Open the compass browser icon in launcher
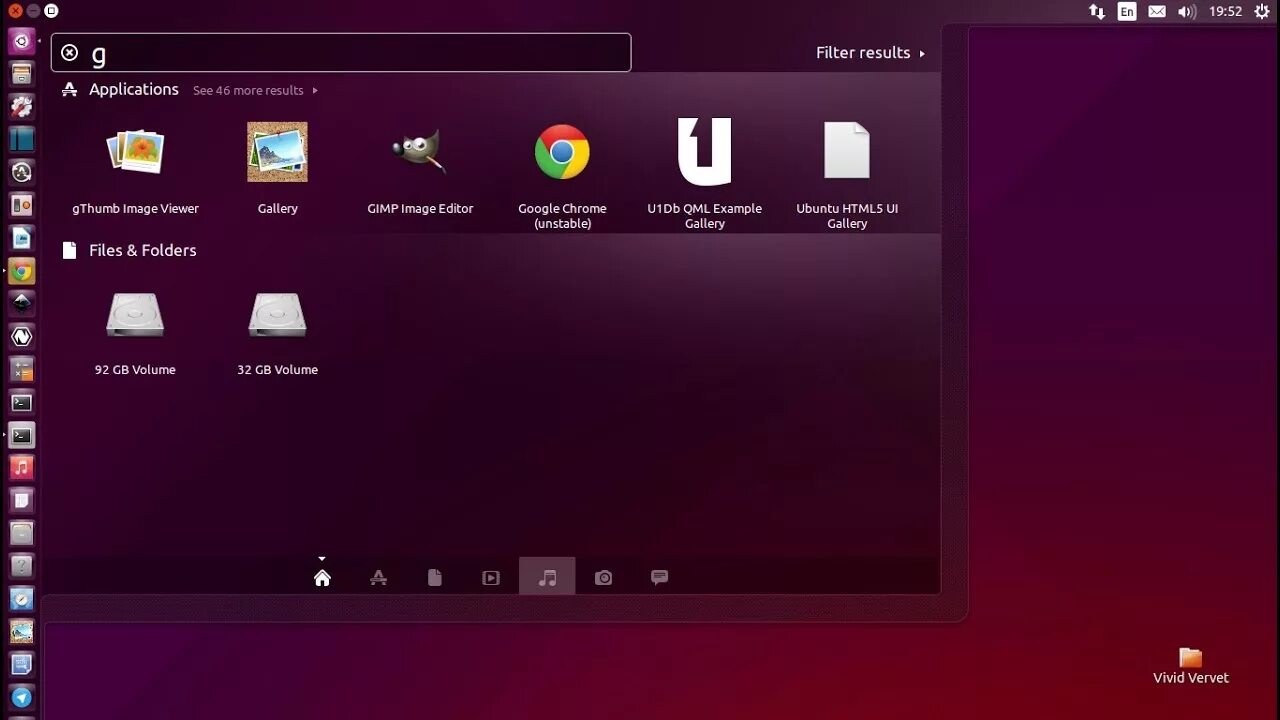The image size is (1280, 720). (21, 599)
